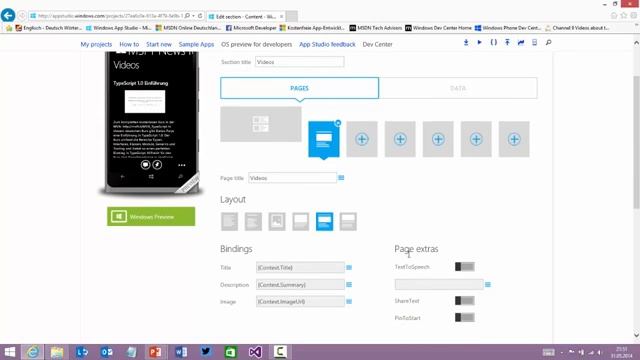The width and height of the screenshot is (640, 360).
Task: Click the Windows Start button
Action: click(9, 351)
